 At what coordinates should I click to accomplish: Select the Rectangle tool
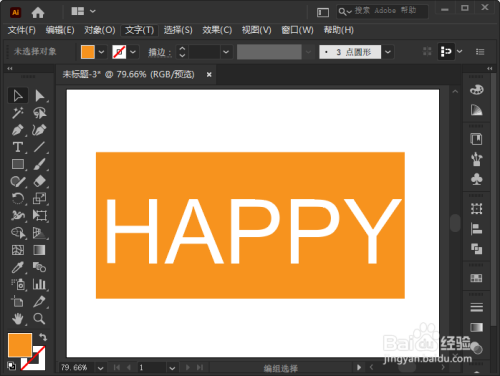[x=18, y=164]
